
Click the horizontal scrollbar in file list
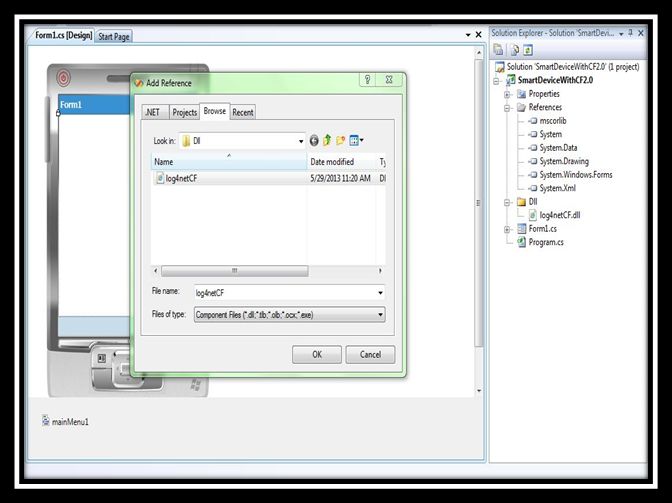click(234, 270)
